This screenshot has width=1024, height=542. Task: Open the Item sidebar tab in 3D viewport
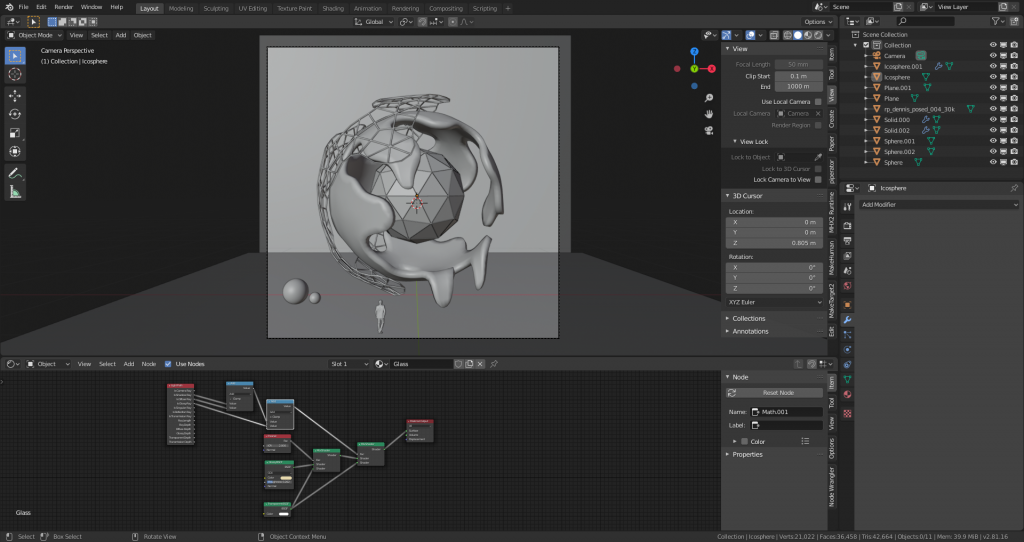[x=831, y=54]
